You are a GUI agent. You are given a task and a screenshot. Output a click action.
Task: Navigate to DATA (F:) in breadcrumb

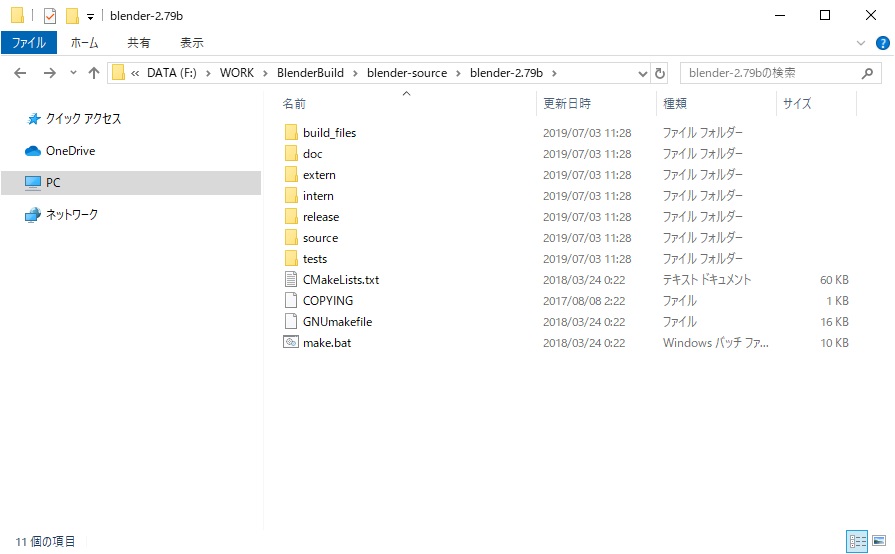pyautogui.click(x=172, y=73)
